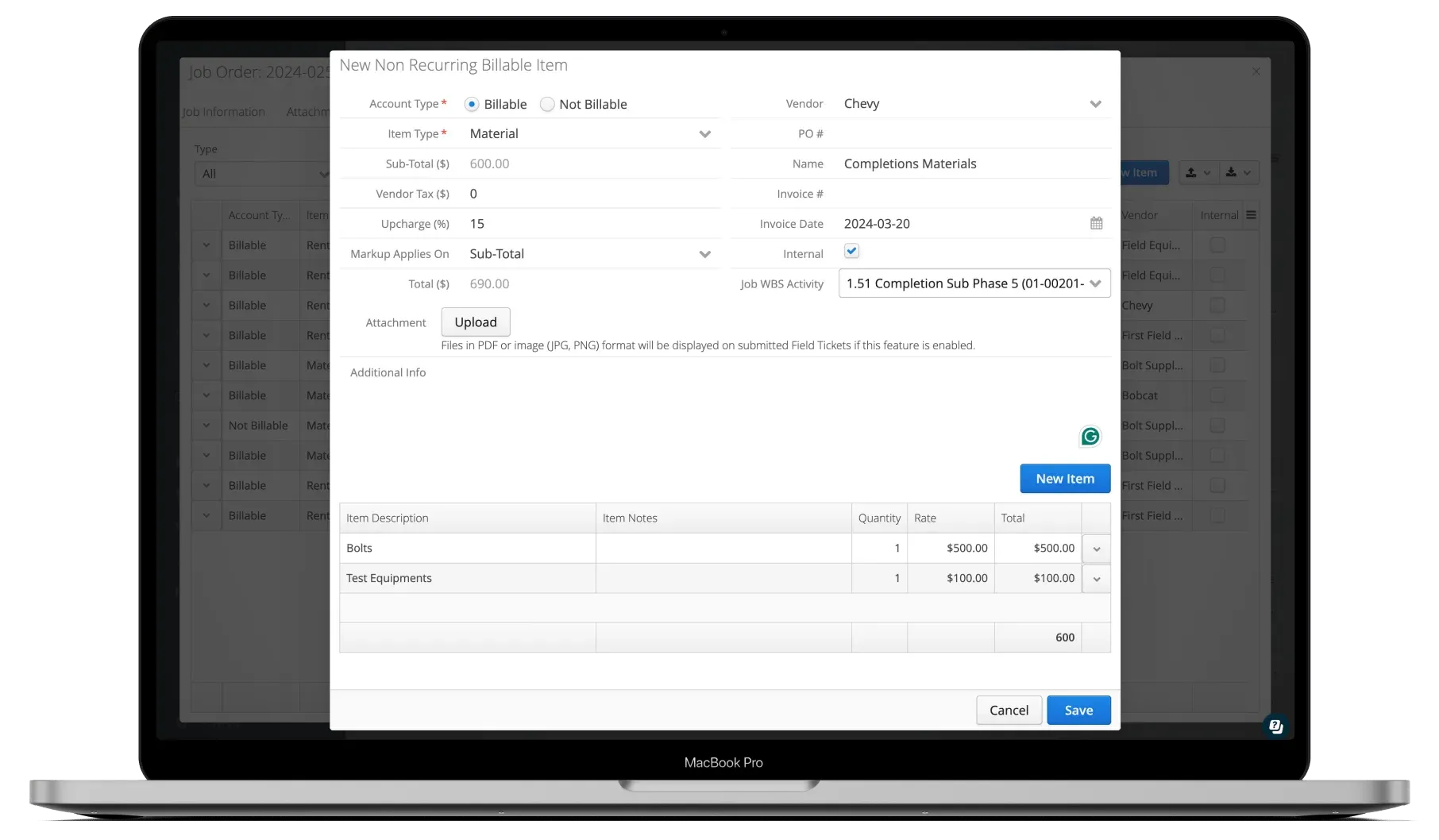This screenshot has width=1439, height=840.
Task: Switch to the Job Information tab
Action: coord(225,111)
